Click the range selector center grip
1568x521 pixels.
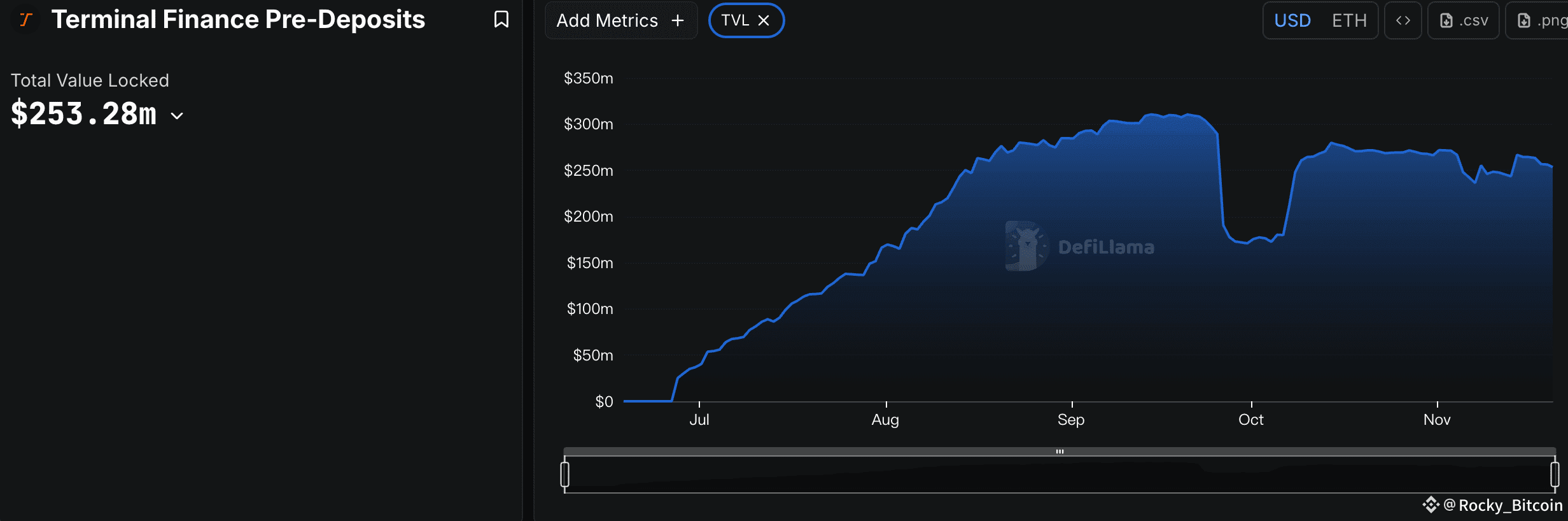tap(1060, 452)
